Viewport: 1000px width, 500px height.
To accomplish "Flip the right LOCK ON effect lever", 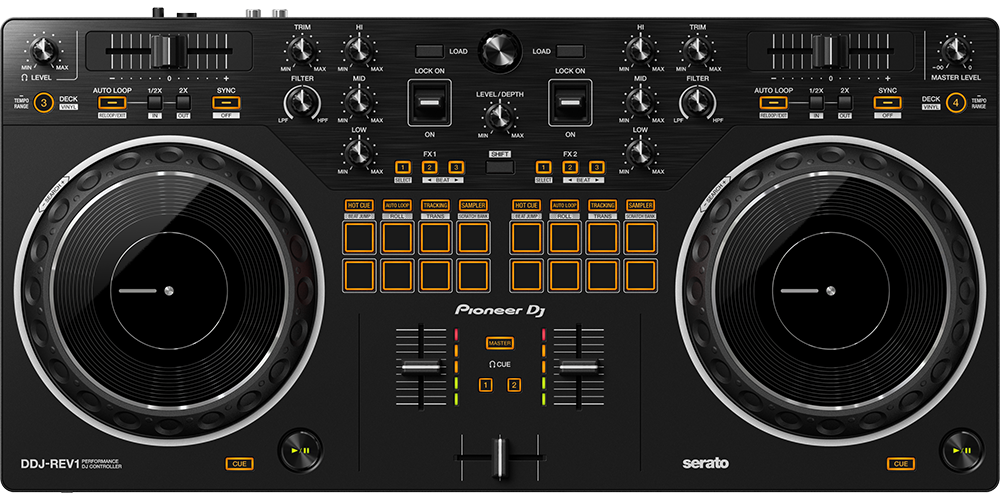I will tap(570, 102).
